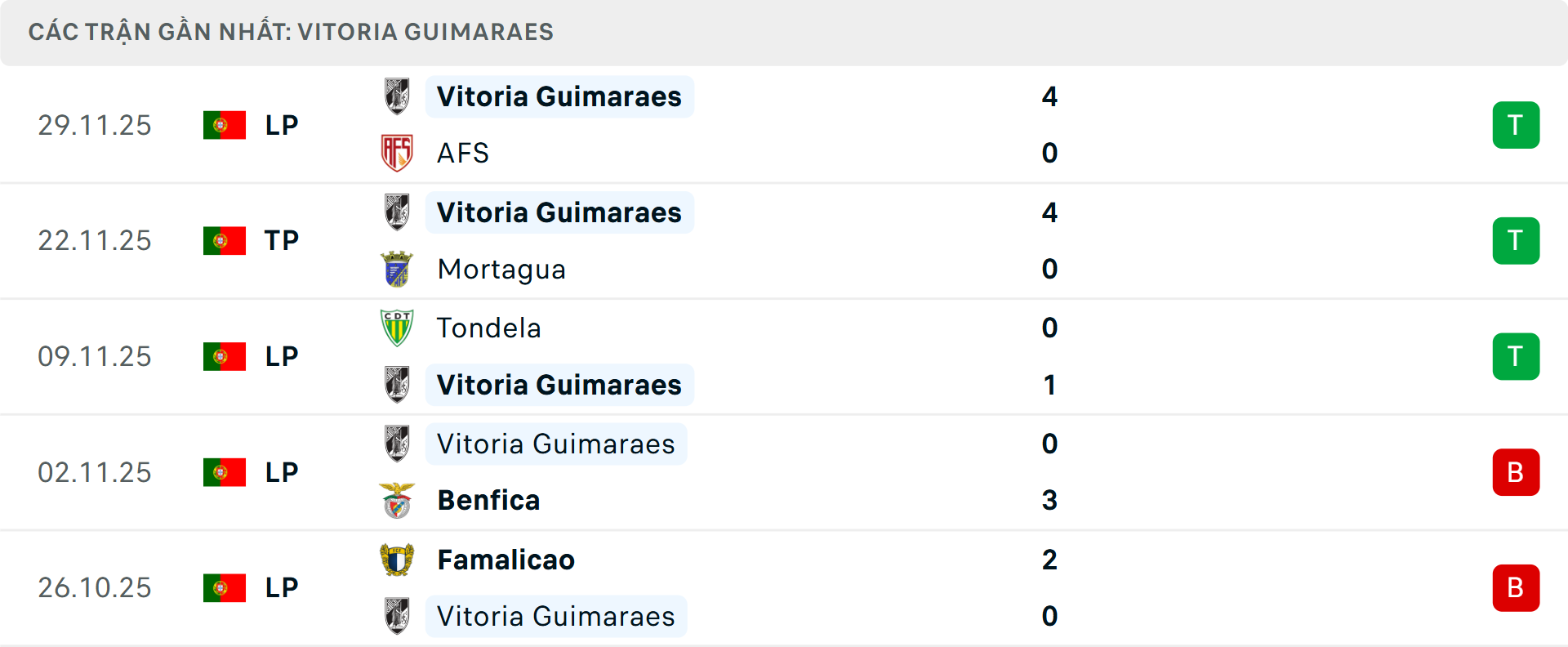Click the AFS club crest icon

[397, 153]
